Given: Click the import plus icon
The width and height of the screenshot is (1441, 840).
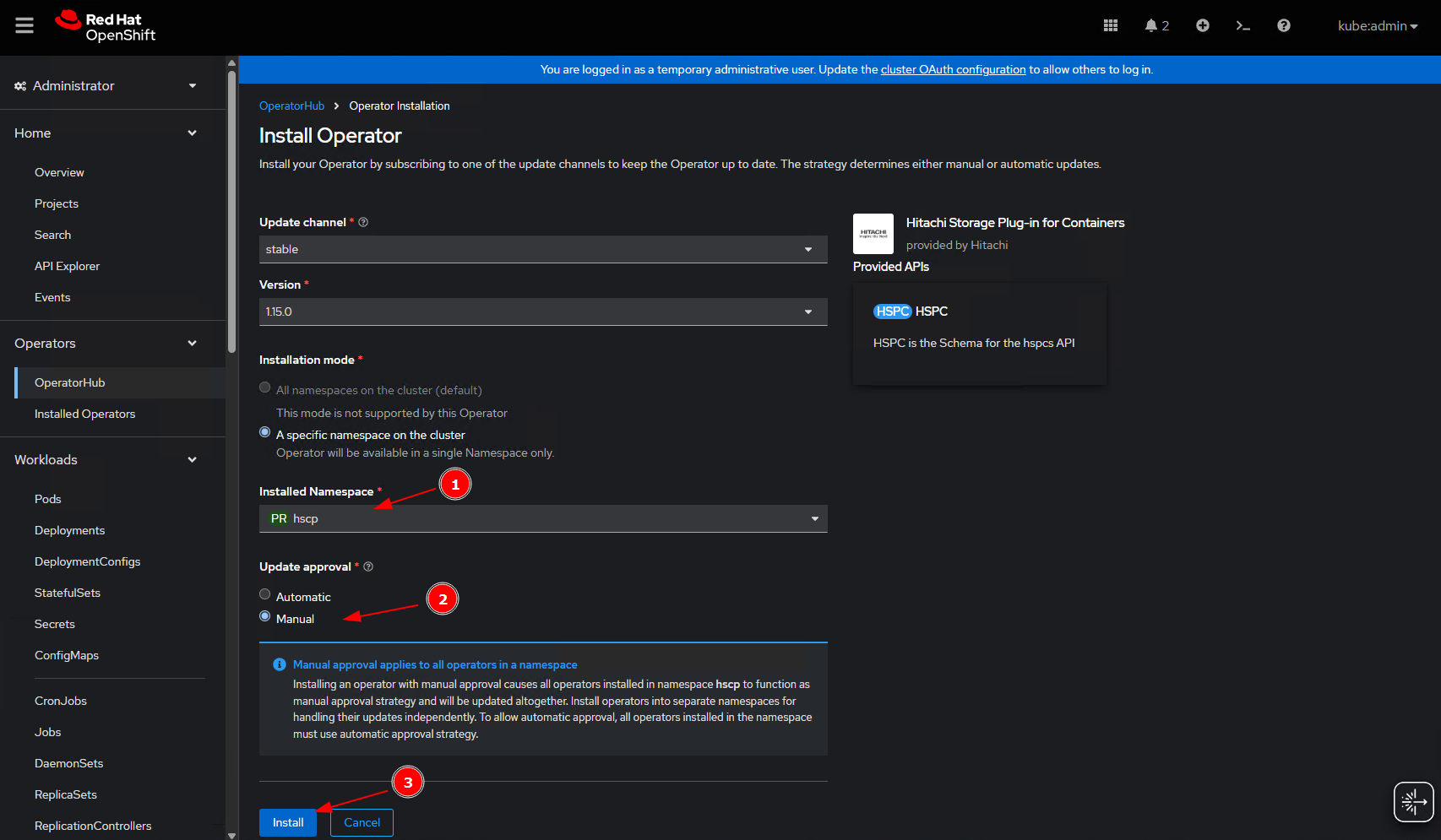Looking at the screenshot, I should click(x=1203, y=25).
